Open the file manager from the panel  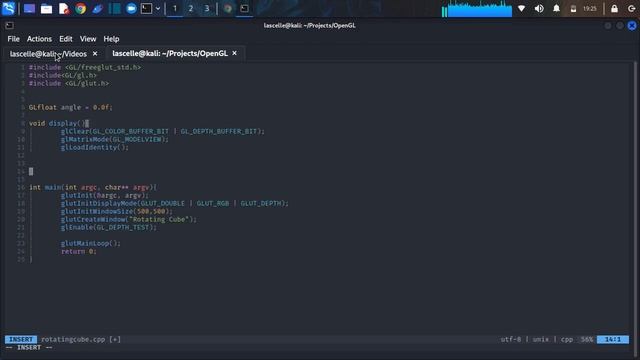[47, 9]
